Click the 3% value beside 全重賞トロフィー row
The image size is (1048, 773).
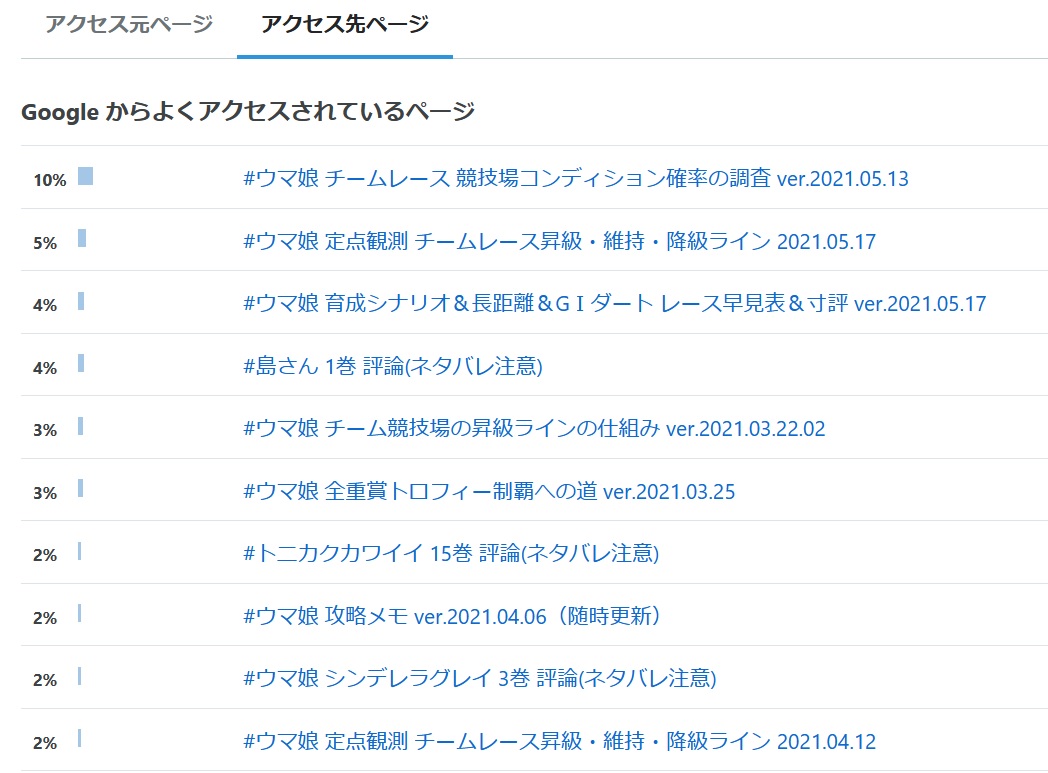coord(45,493)
